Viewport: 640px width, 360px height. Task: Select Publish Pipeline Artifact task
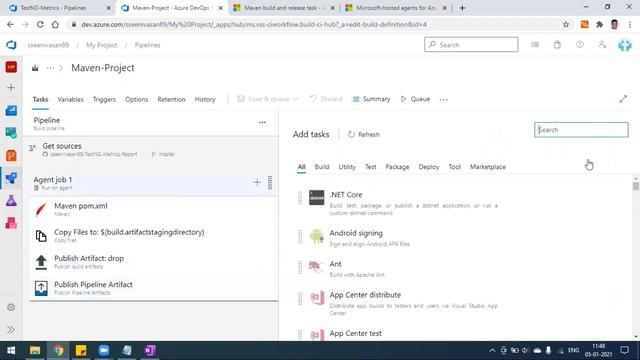[x=153, y=288]
